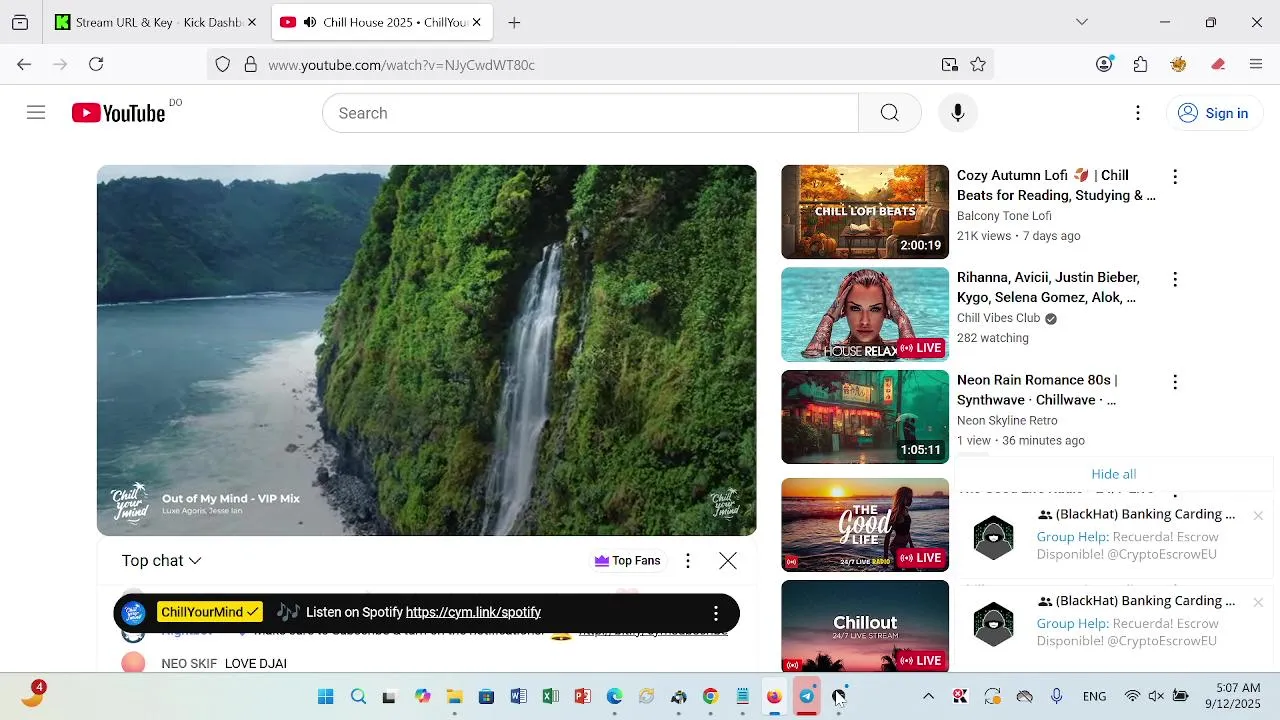Click Hide all notifications
The height and width of the screenshot is (720, 1280).
point(1113,474)
